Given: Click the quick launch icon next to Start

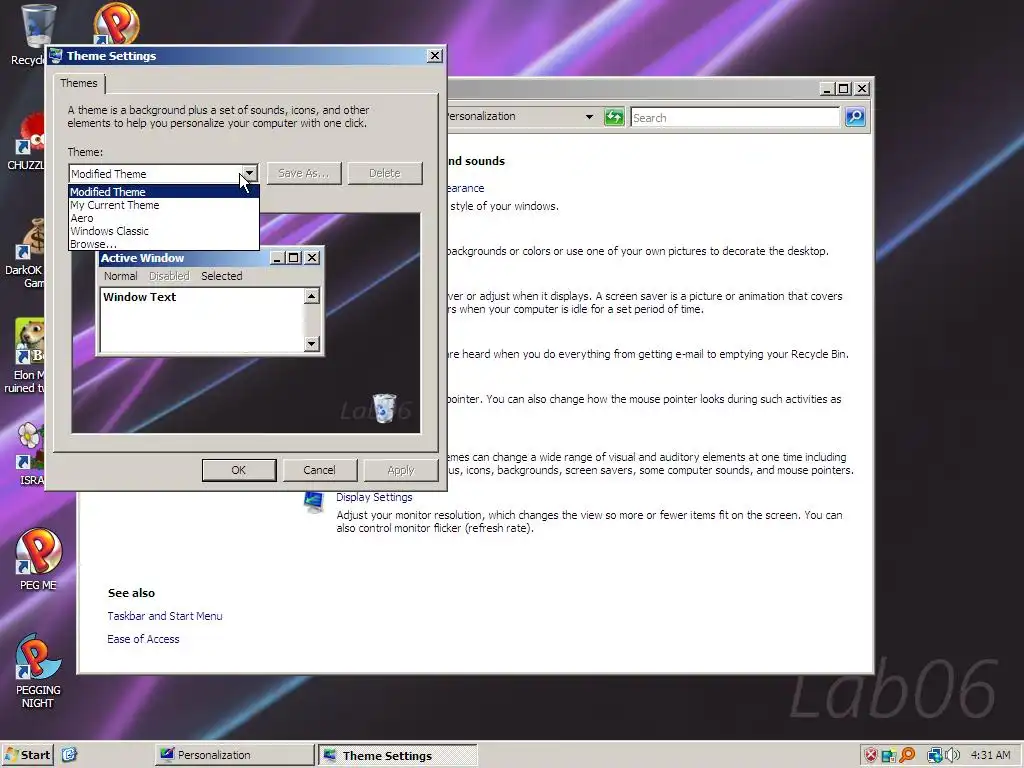Looking at the screenshot, I should coord(69,755).
